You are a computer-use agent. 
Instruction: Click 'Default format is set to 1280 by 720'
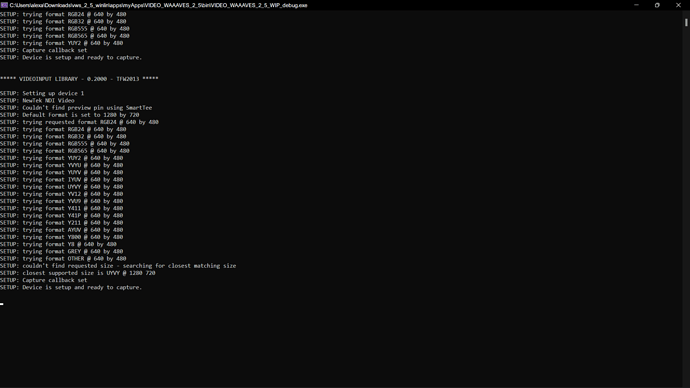click(x=70, y=115)
